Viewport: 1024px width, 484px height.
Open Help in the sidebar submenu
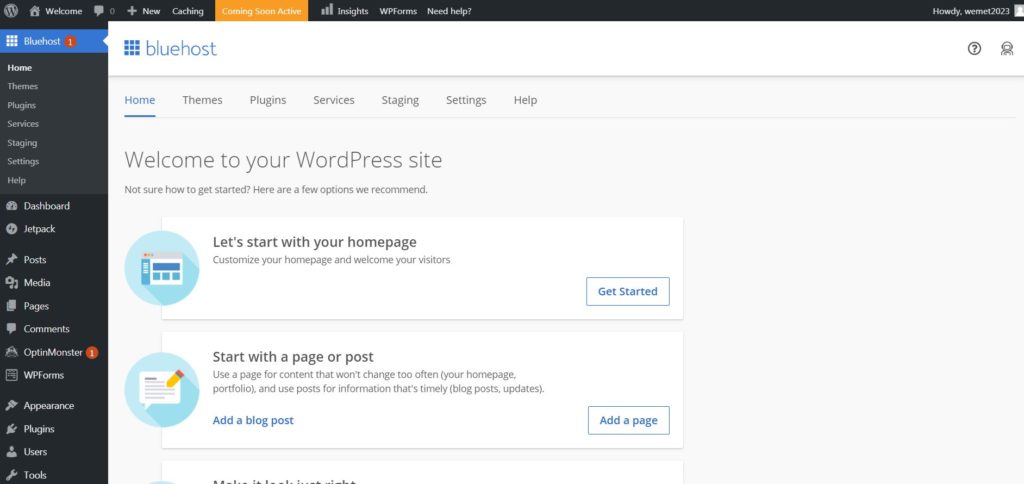coord(16,180)
